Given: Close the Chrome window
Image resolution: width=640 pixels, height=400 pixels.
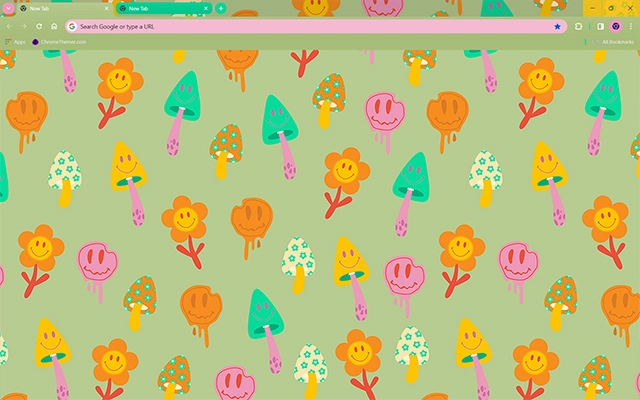Looking at the screenshot, I should click(x=630, y=8).
